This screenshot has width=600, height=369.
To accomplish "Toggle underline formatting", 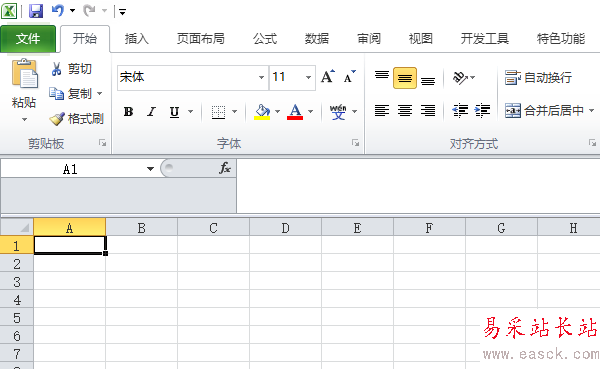I will (x=174, y=112).
